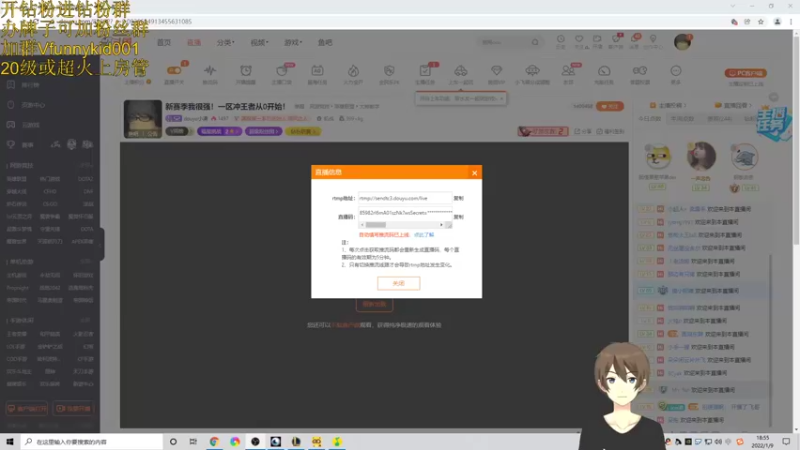Screen dimensions: 800x450
Task: Click the DOTA2 link in sidebar
Action: (x=85, y=179)
